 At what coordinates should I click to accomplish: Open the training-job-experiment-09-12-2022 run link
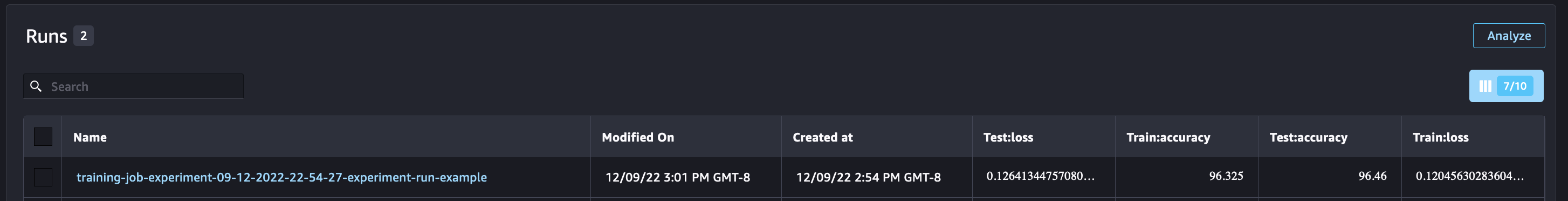coord(281,177)
